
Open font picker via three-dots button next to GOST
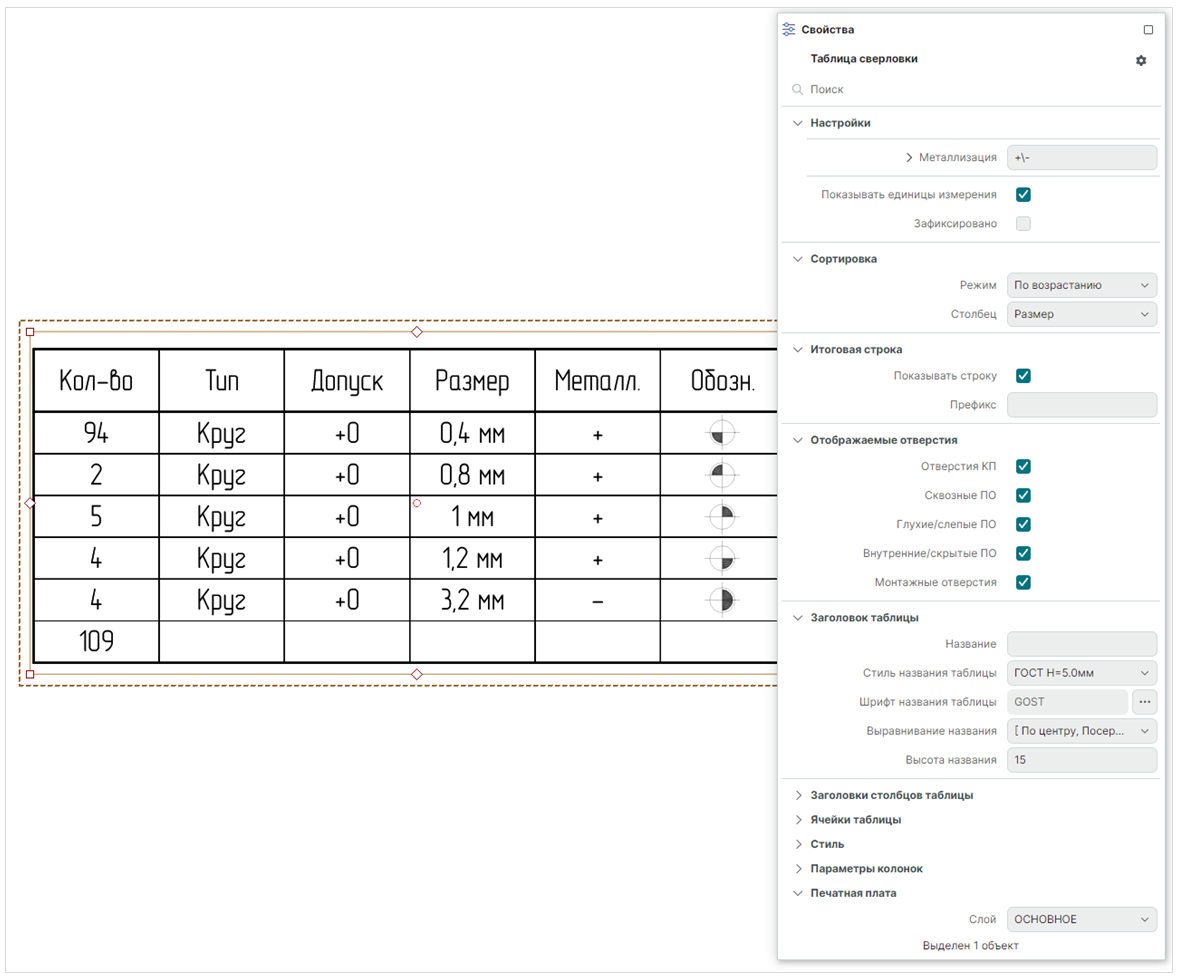click(x=1144, y=702)
